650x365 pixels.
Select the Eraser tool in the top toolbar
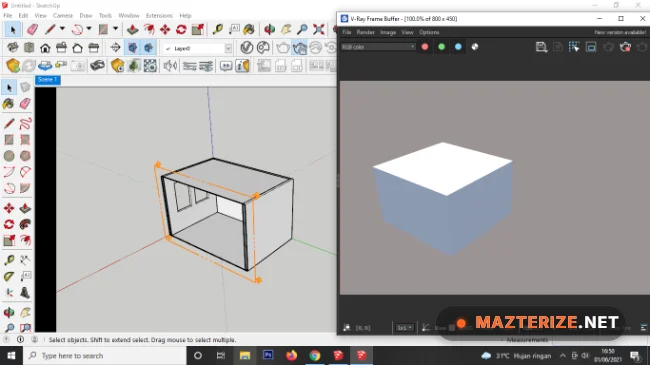tap(32, 29)
